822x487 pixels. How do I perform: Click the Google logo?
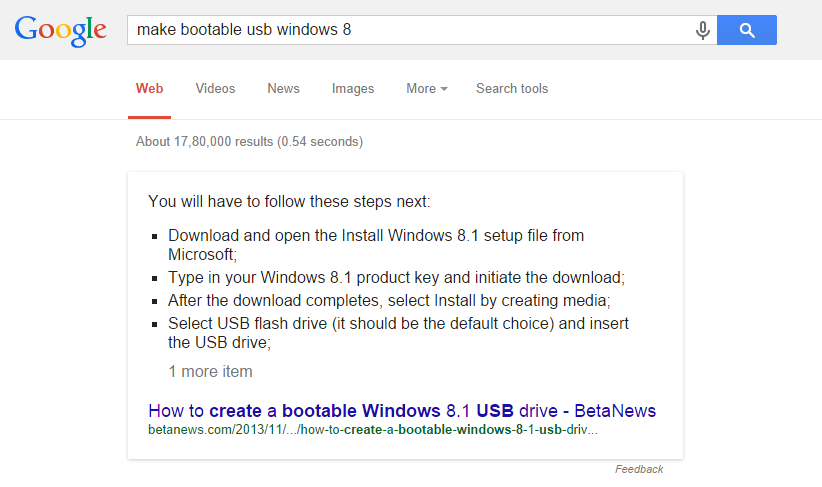coord(60,30)
